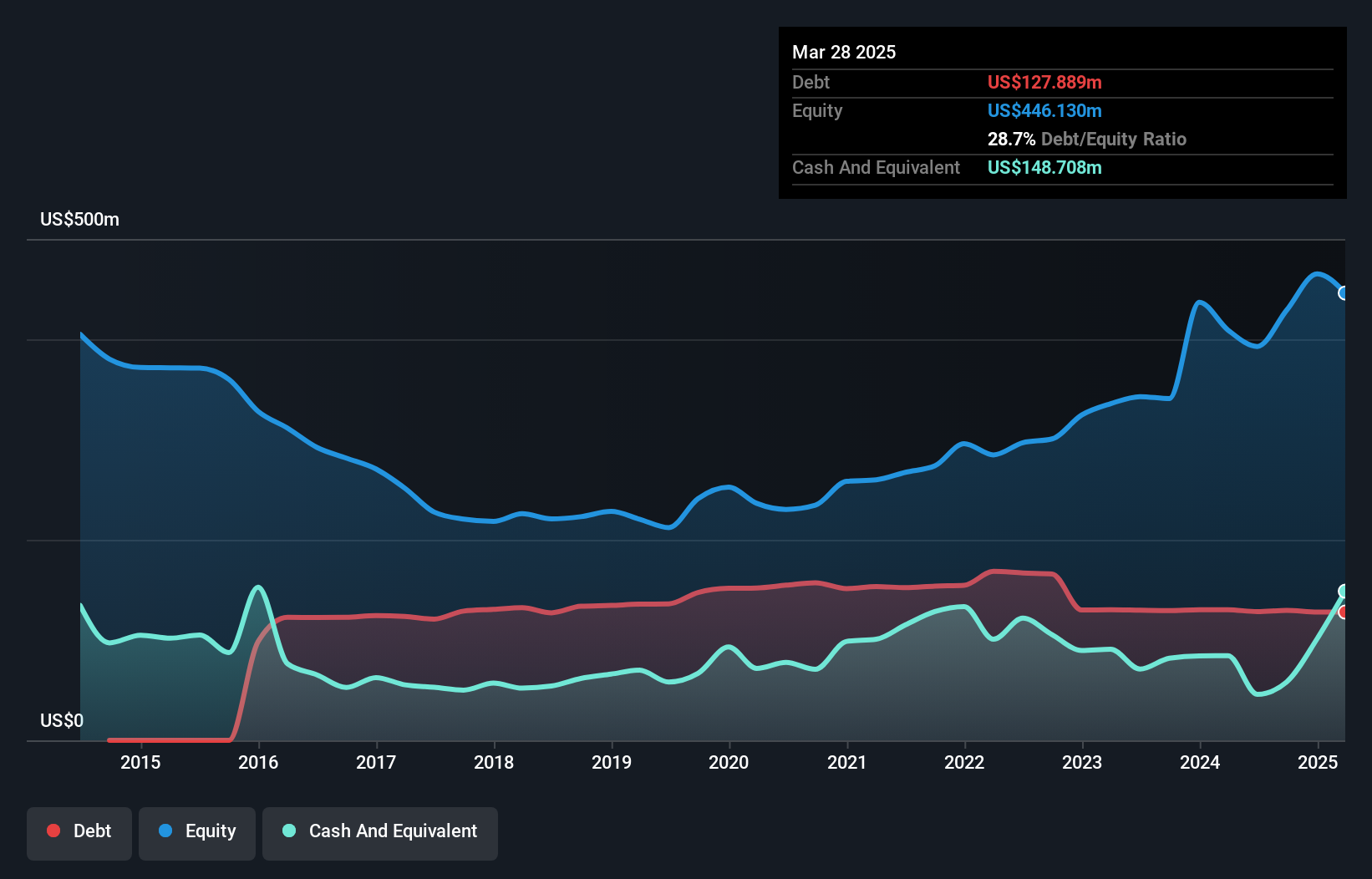The width and height of the screenshot is (1372, 879).
Task: Click the 2015 x-axis label
Action: pos(140,762)
